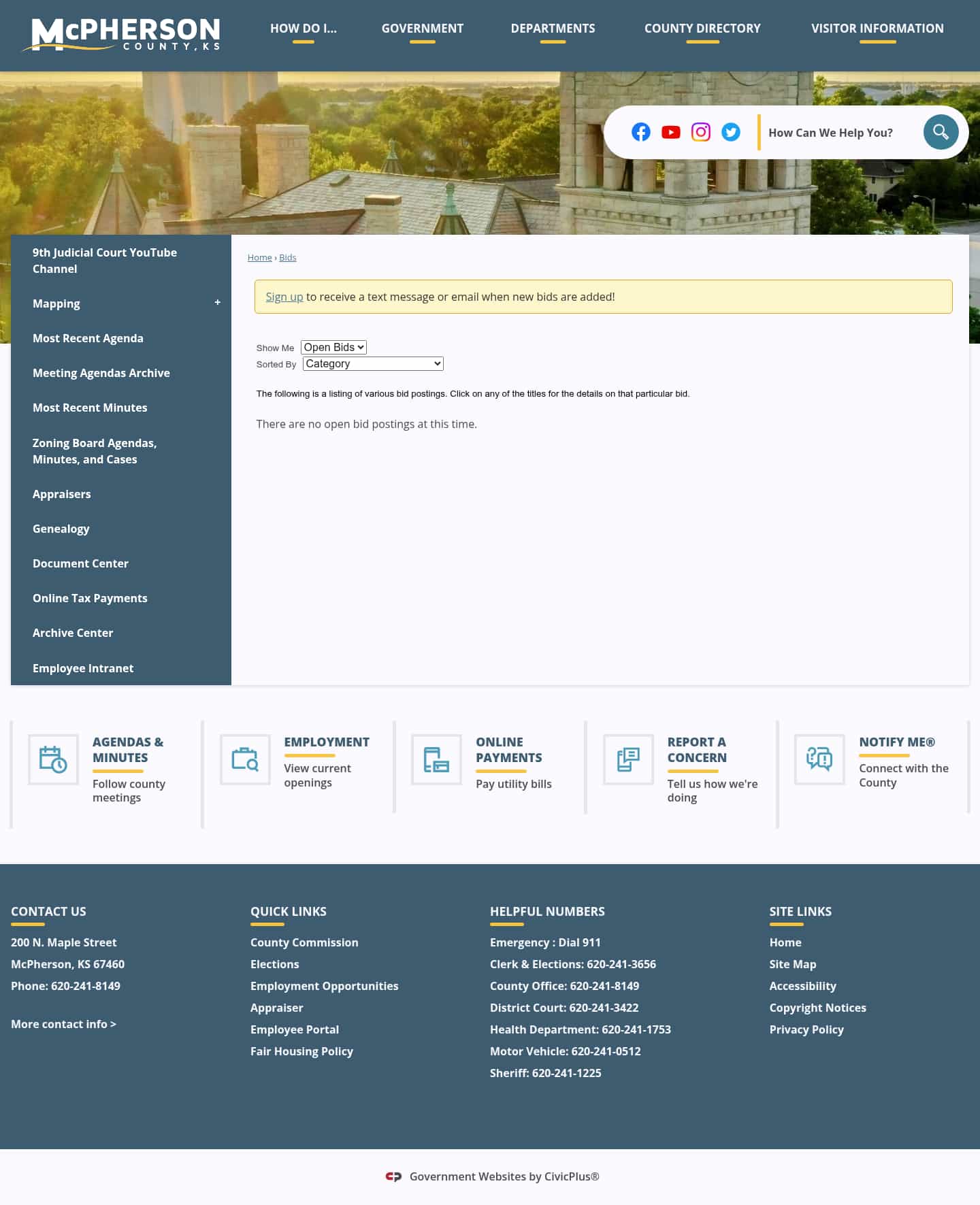Click the Sign up link
This screenshot has height=1205, width=980.
(x=284, y=297)
